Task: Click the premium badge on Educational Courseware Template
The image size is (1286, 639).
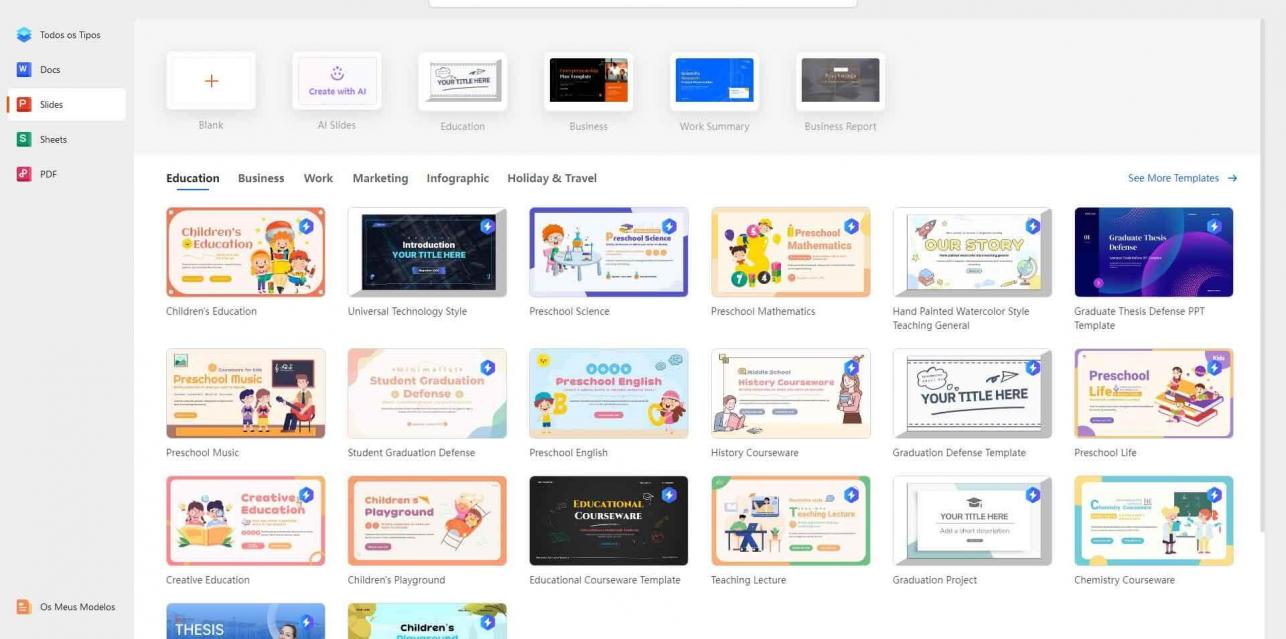Action: pyautogui.click(x=670, y=494)
